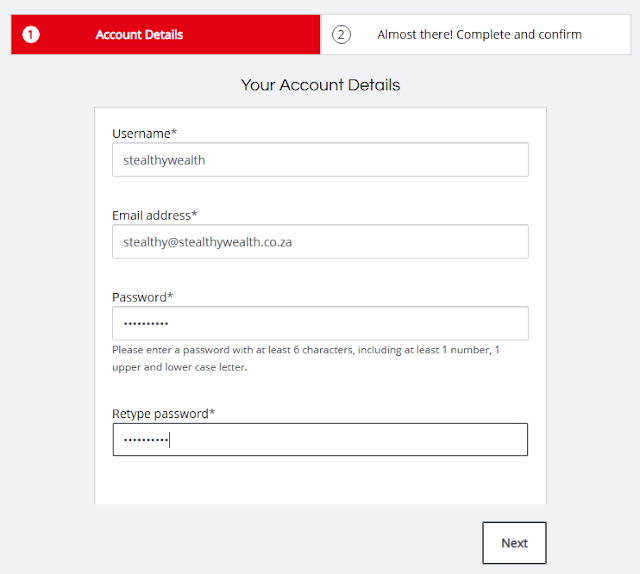640x574 pixels.
Task: Focus the Retype password field
Action: click(320, 440)
